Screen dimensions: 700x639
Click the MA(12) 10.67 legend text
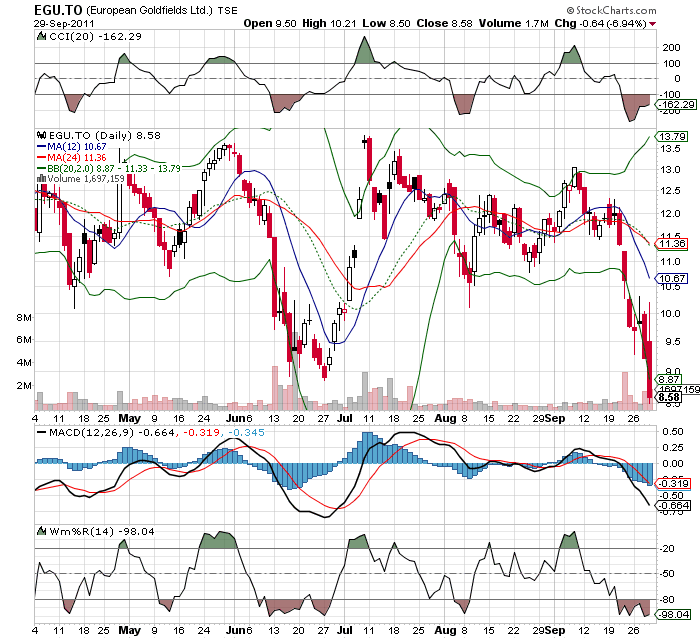pos(77,146)
